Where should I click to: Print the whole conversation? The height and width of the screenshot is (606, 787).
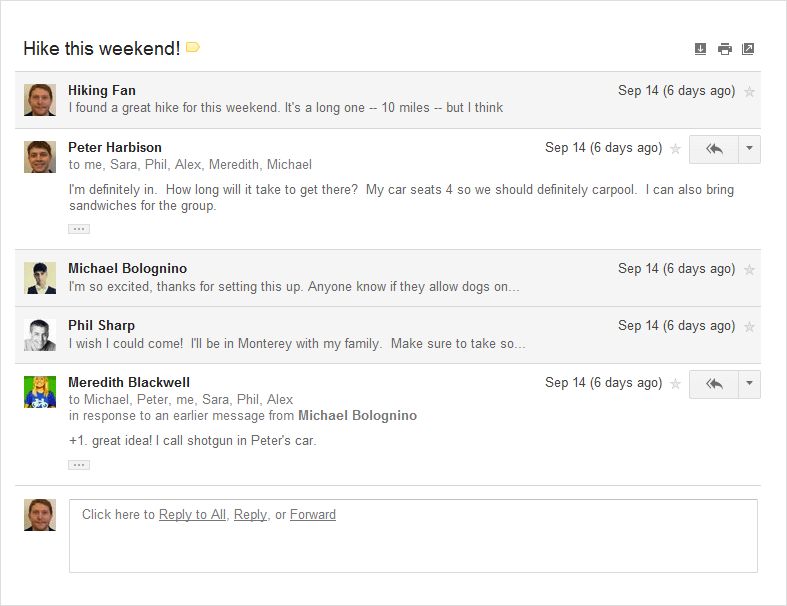(x=724, y=49)
